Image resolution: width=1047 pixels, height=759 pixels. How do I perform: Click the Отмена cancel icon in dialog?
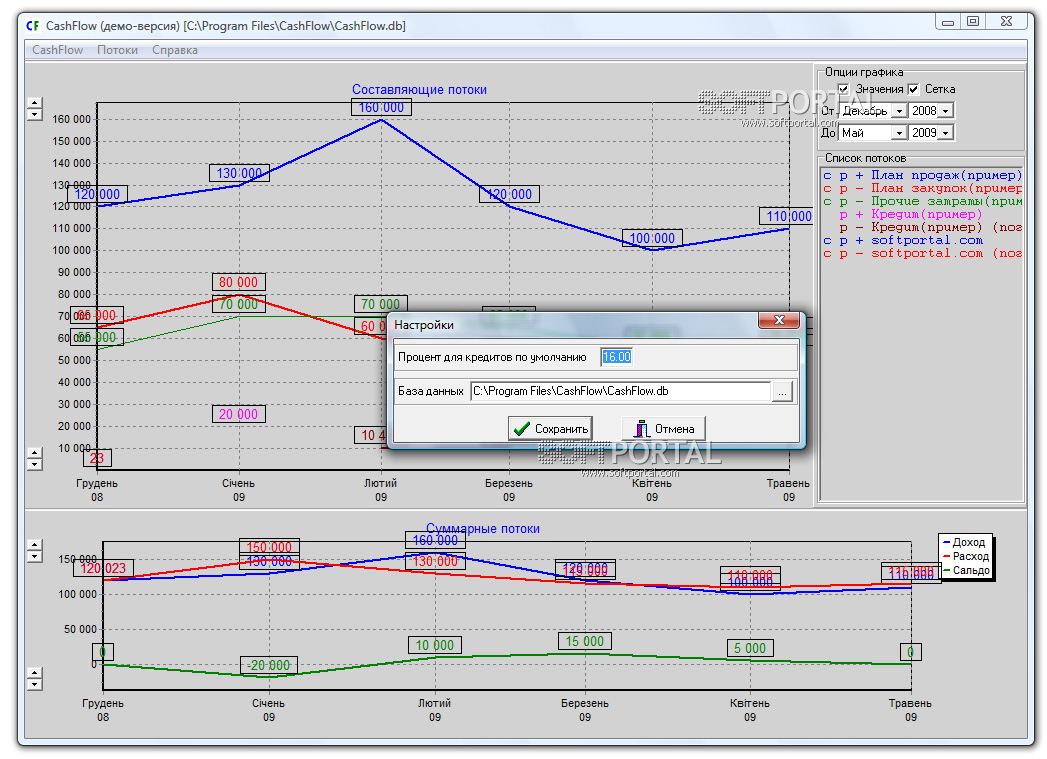tap(641, 429)
